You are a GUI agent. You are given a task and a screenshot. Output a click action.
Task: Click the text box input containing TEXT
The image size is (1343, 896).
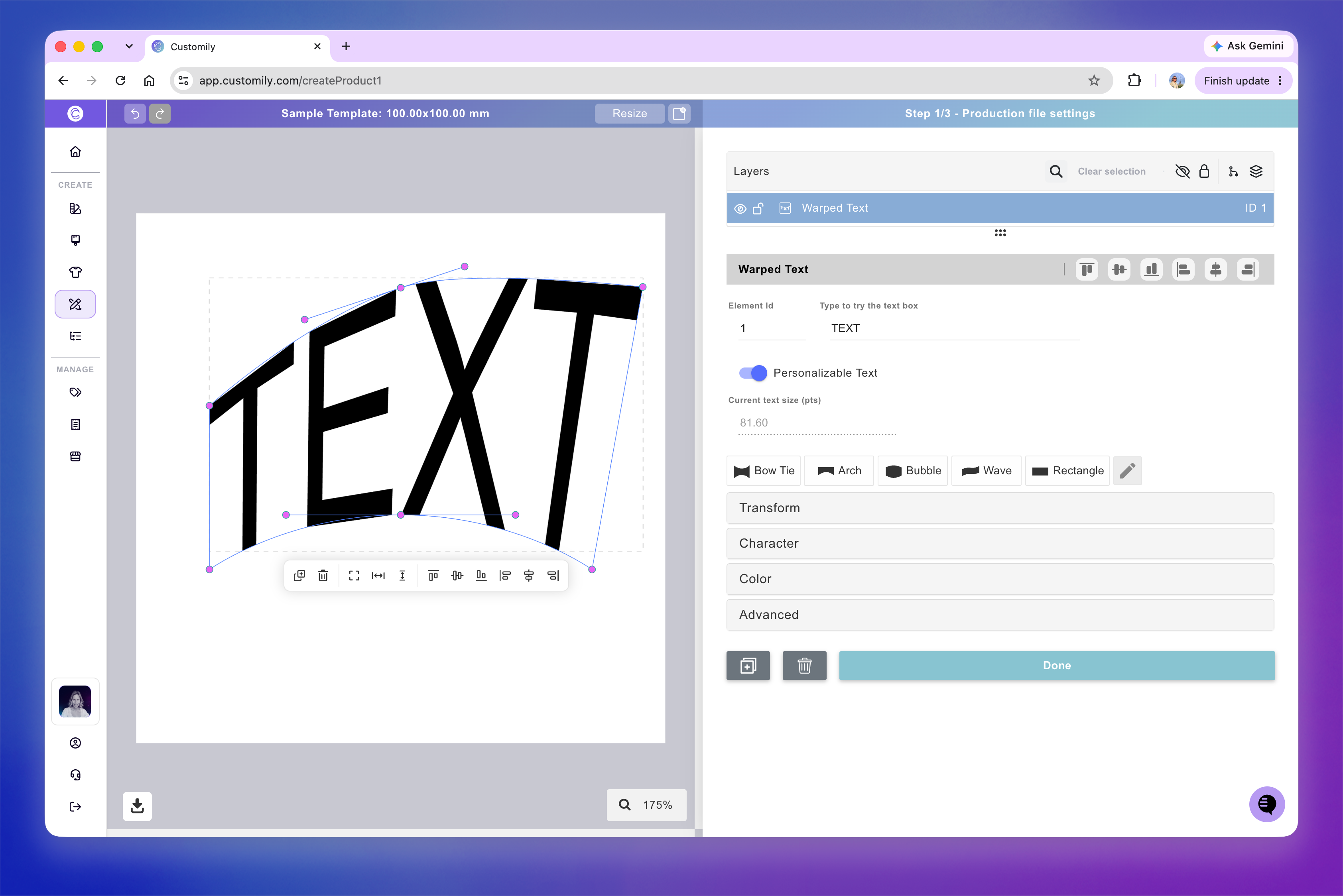954,328
